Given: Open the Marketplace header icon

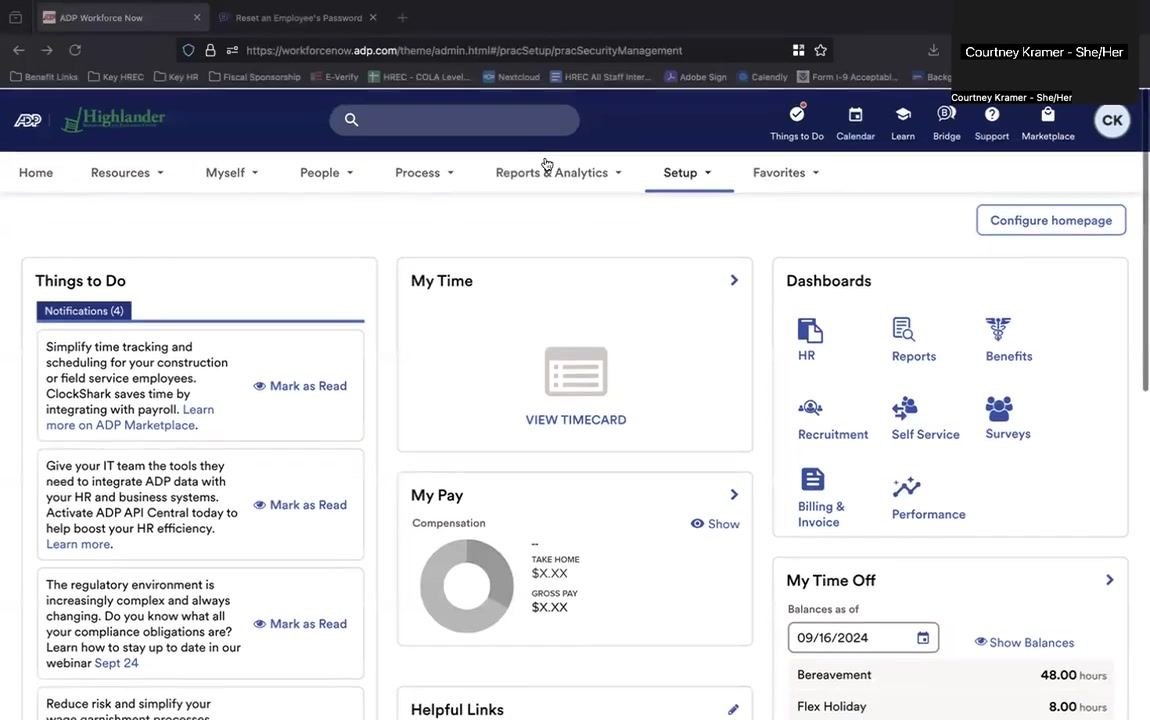Looking at the screenshot, I should click(x=1047, y=122).
